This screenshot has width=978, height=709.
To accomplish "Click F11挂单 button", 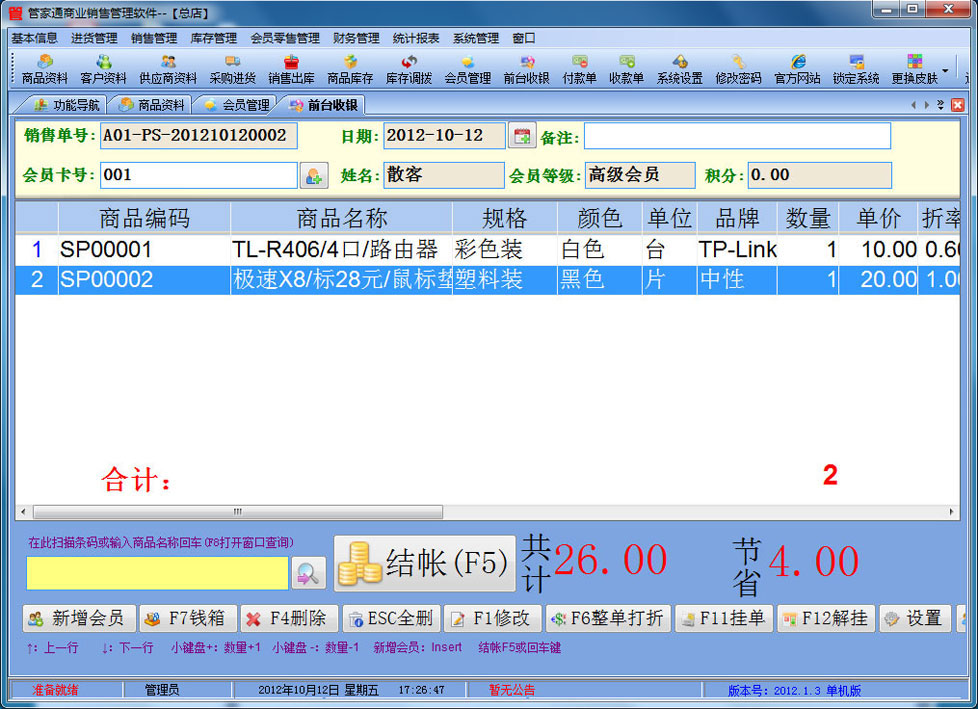I will pyautogui.click(x=724, y=619).
